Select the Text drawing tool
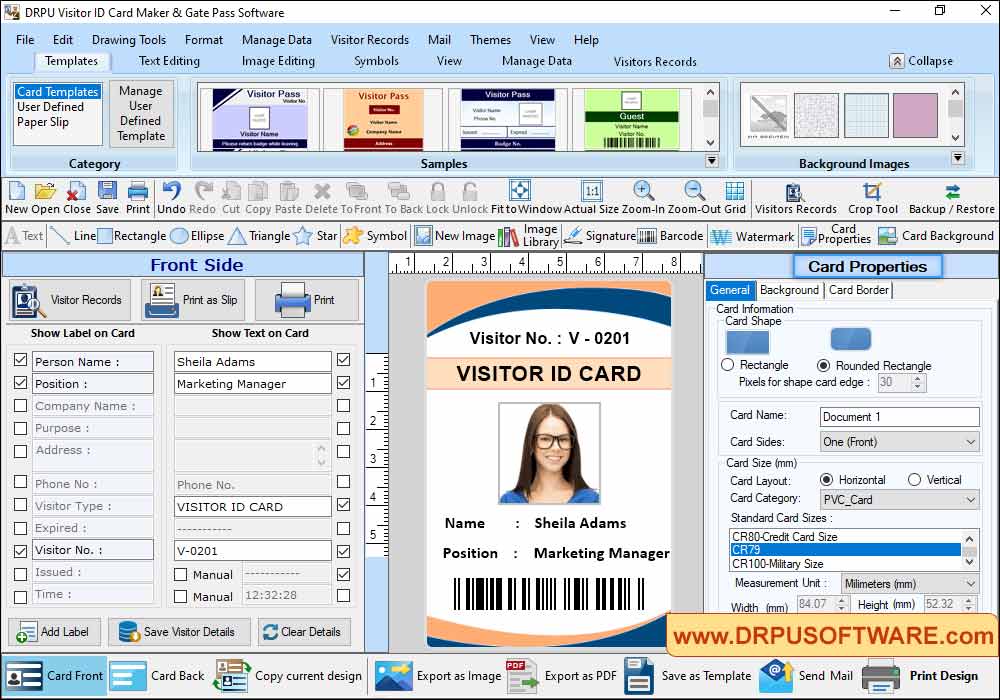 pyautogui.click(x=24, y=236)
